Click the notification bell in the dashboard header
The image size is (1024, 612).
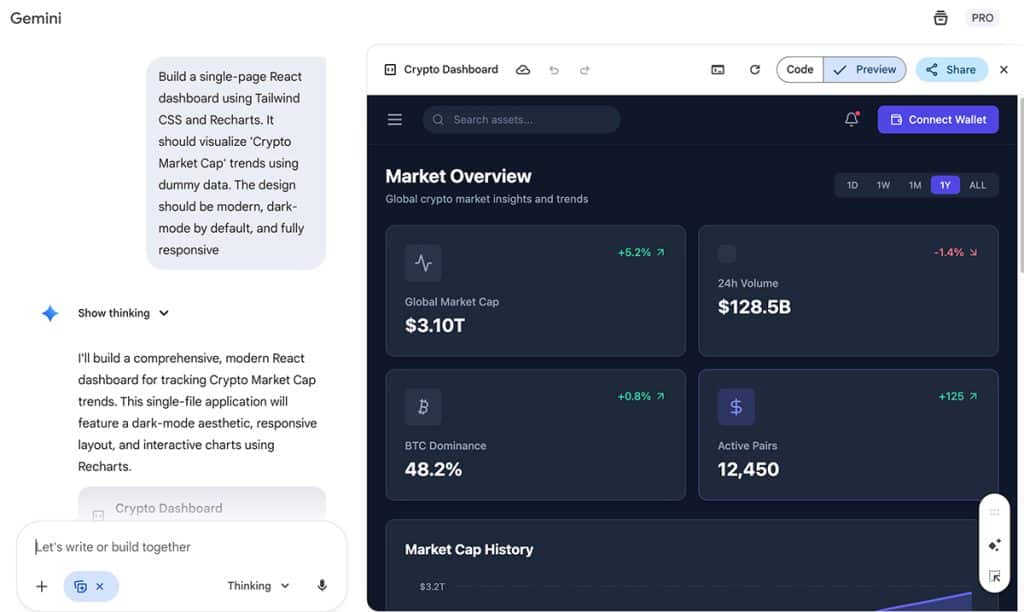coord(851,119)
